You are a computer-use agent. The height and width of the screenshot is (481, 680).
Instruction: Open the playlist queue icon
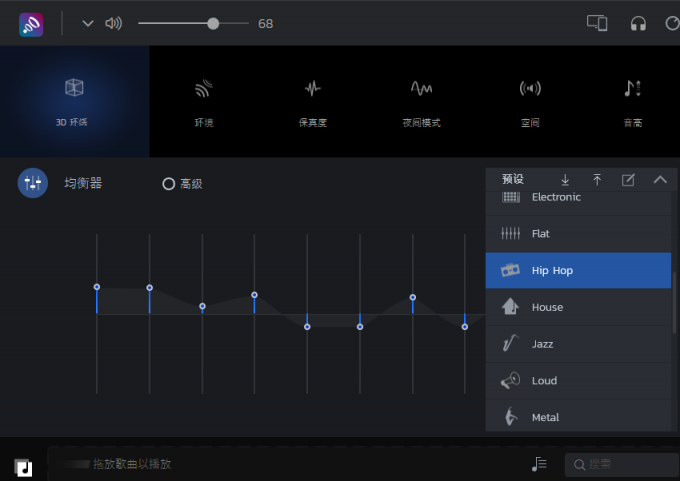[540, 464]
